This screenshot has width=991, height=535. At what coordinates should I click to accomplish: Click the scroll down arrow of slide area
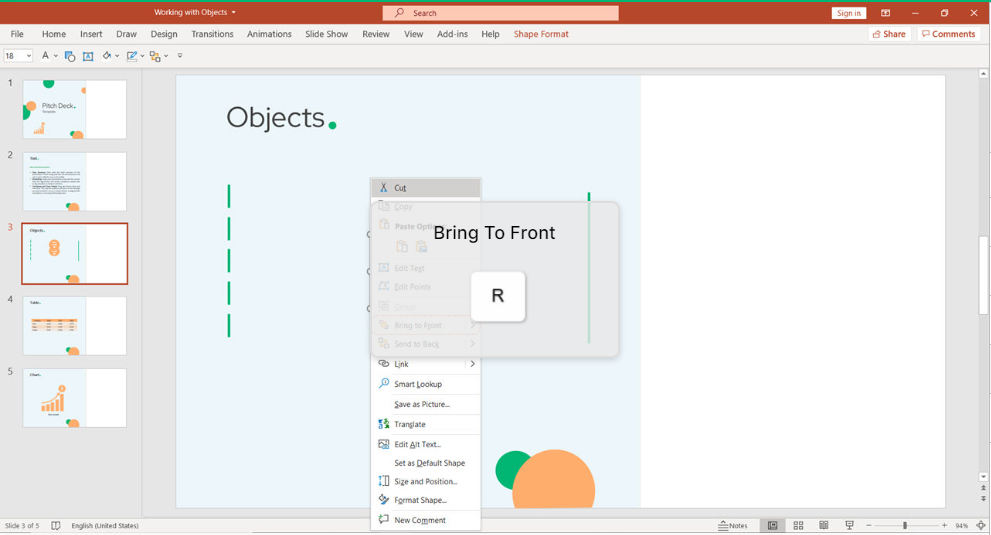click(983, 477)
